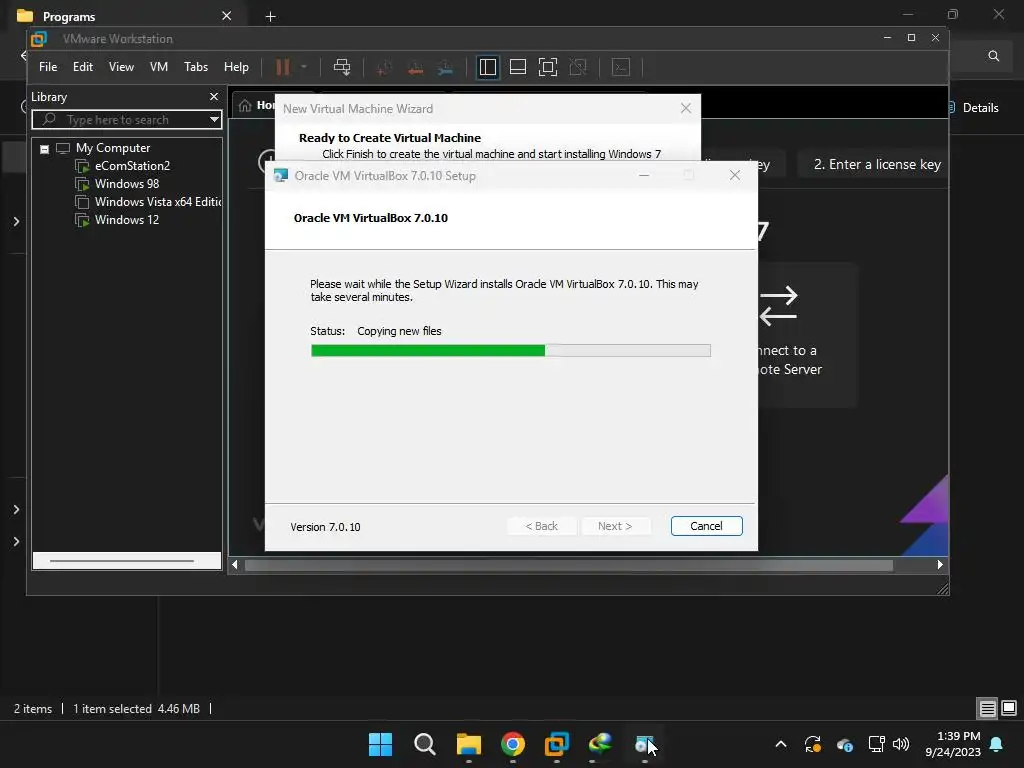This screenshot has width=1024, height=768.
Task: Click the VMware horizontal scrollbar right arrow
Action: point(940,565)
